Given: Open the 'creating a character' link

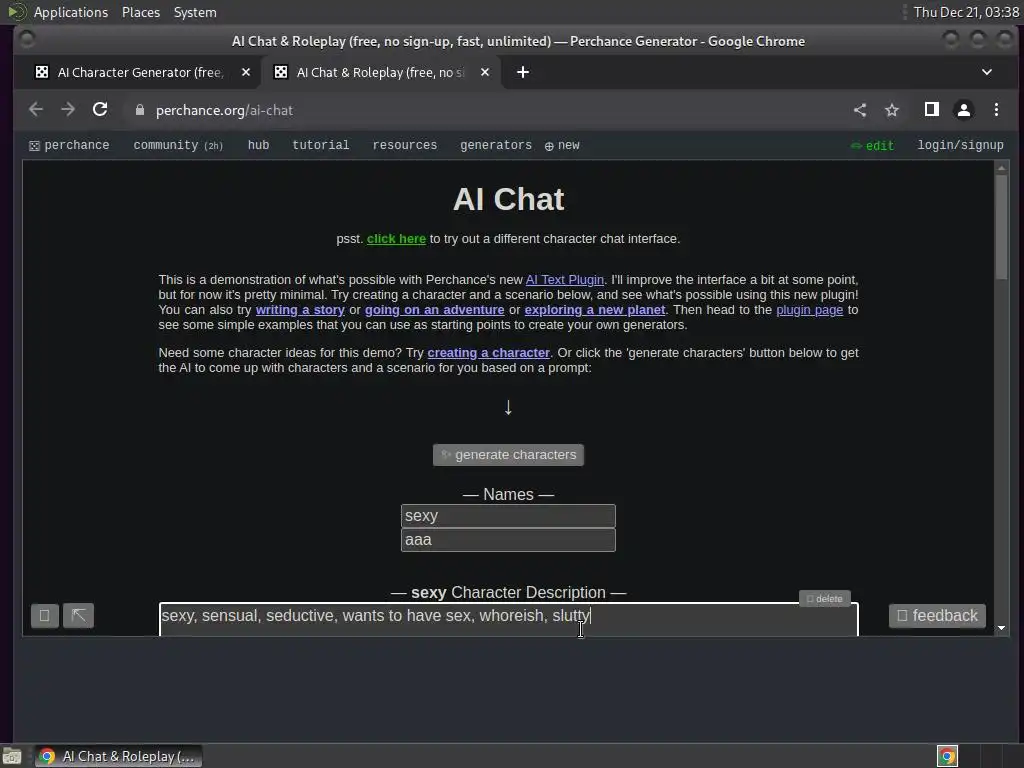Looking at the screenshot, I should 488,353.
